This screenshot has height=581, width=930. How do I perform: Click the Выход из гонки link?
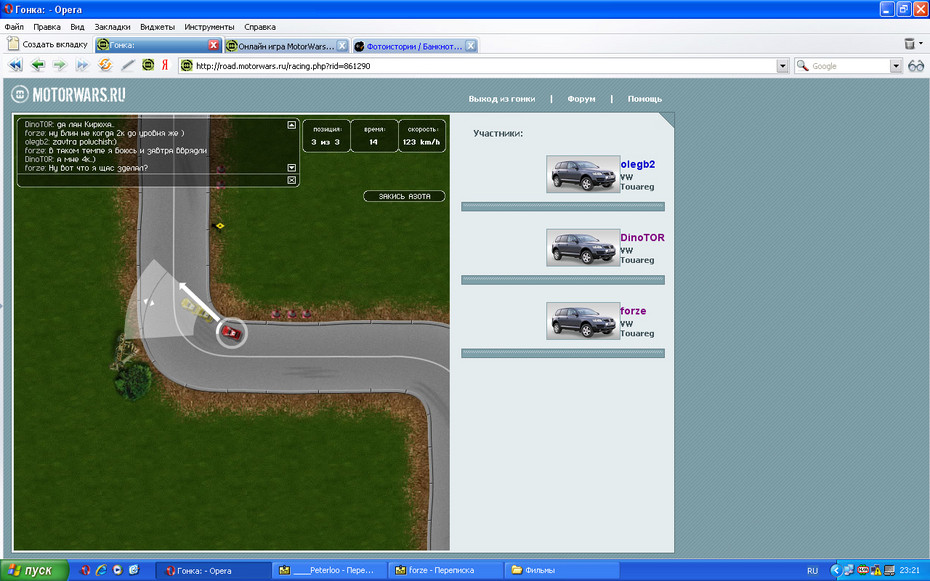click(502, 99)
